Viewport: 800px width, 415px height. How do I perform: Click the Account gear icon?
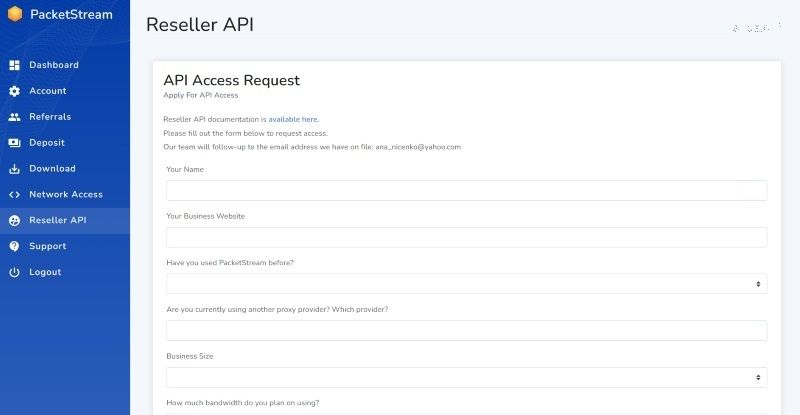[x=14, y=91]
